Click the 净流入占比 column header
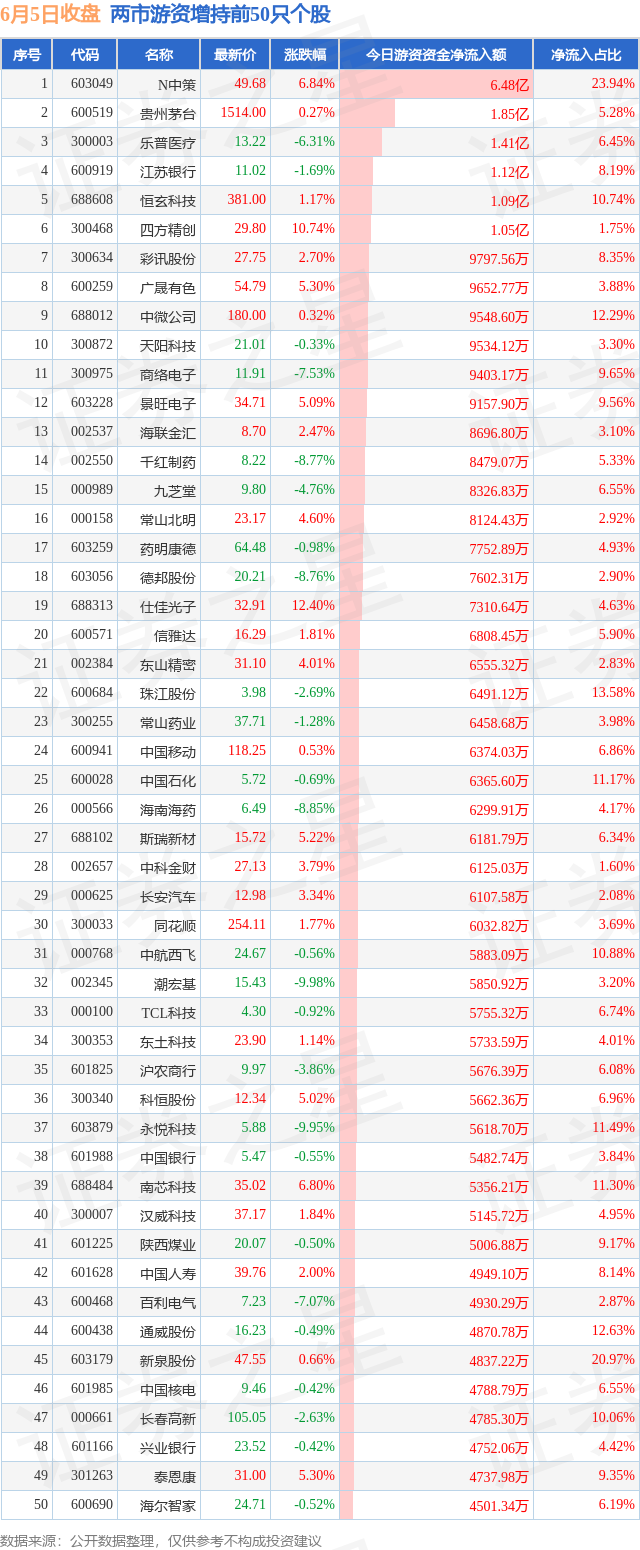Screen dimensions: 640x1550 tap(586, 55)
